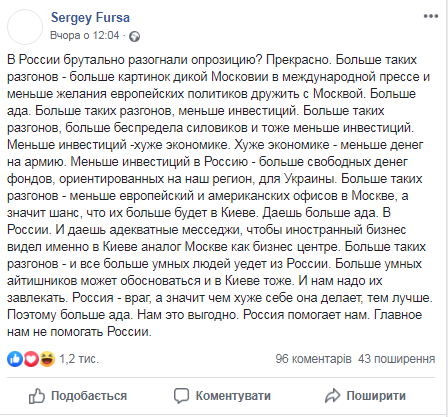Like the post via Подобається label
448x417 pixels.
pos(89,396)
